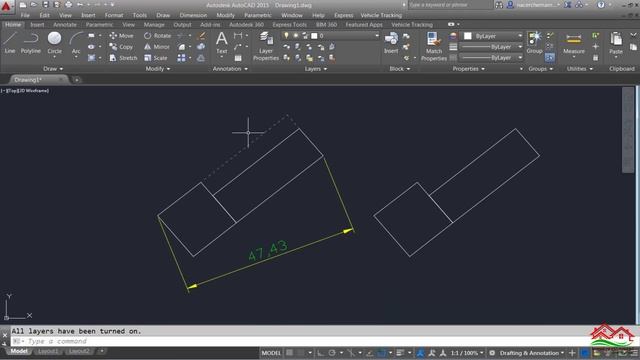Open the Dimension menu
The height and width of the screenshot is (360, 640).
pyautogui.click(x=193, y=15)
